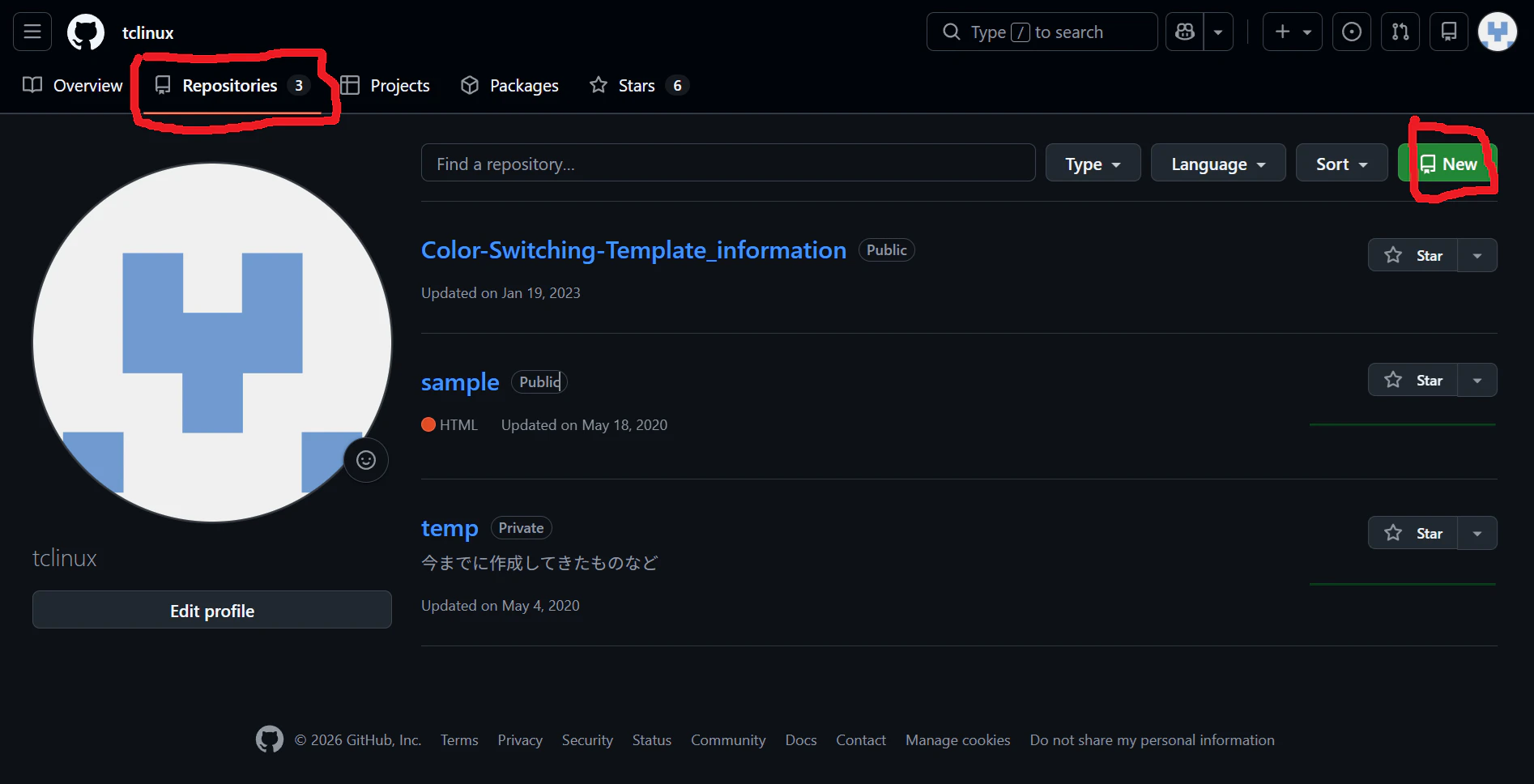
Task: Open the profile picture of tclinux
Action: pyautogui.click(x=212, y=343)
